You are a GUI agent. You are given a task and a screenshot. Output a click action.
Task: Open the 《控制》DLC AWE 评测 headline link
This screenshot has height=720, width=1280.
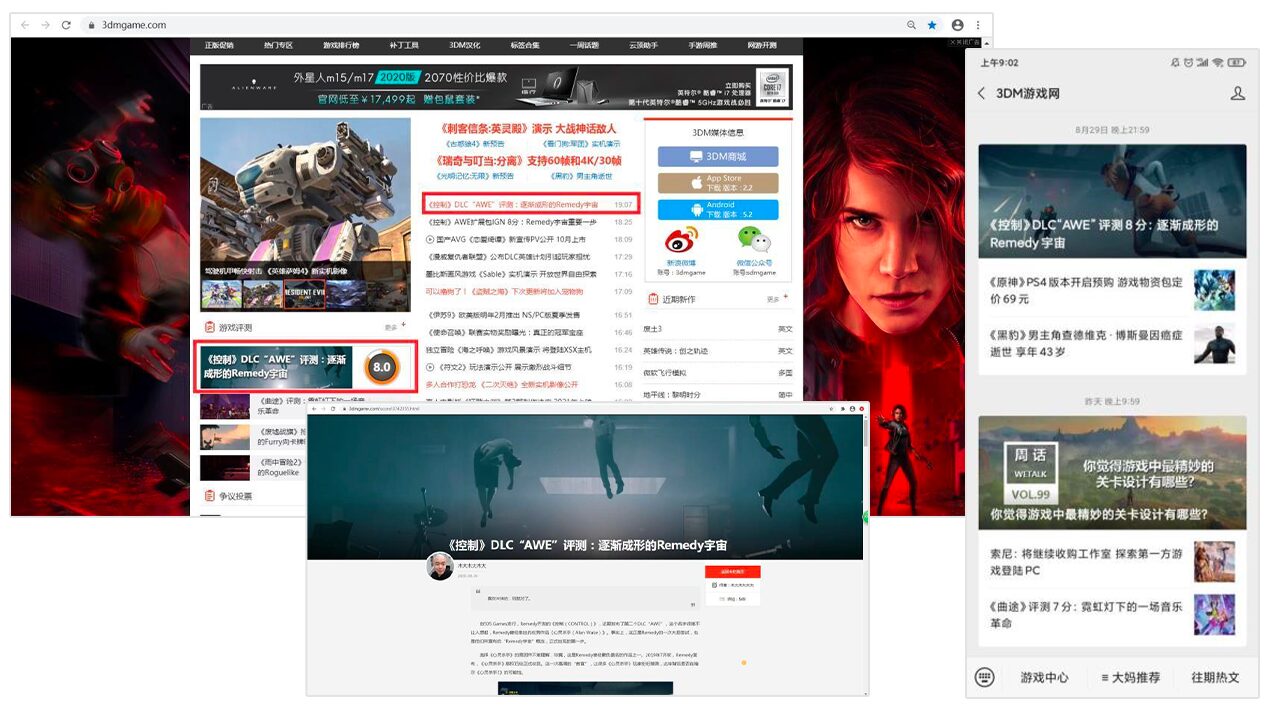512,204
